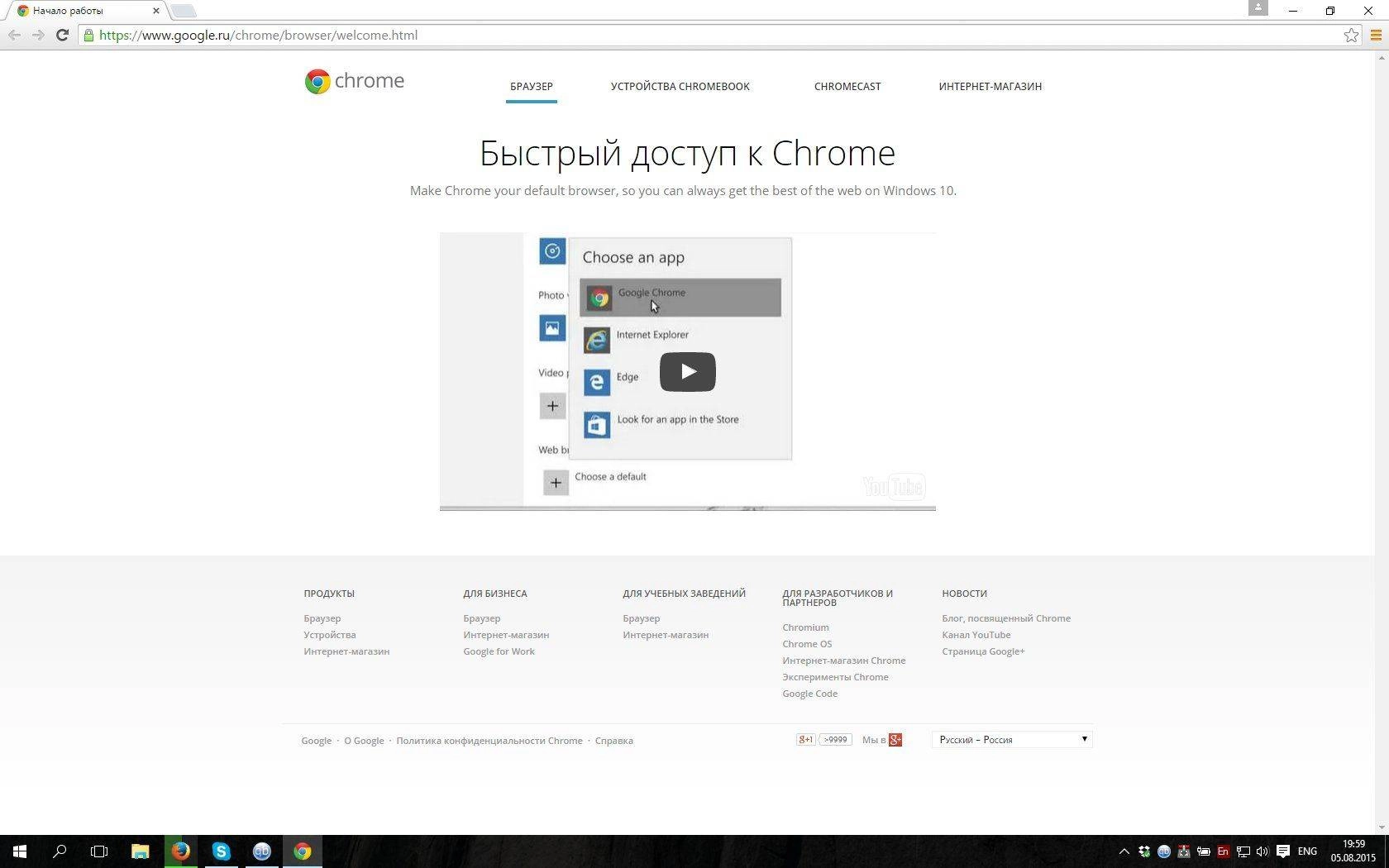Go back using the browser back arrow
The width and height of the screenshot is (1389, 868).
14,35
